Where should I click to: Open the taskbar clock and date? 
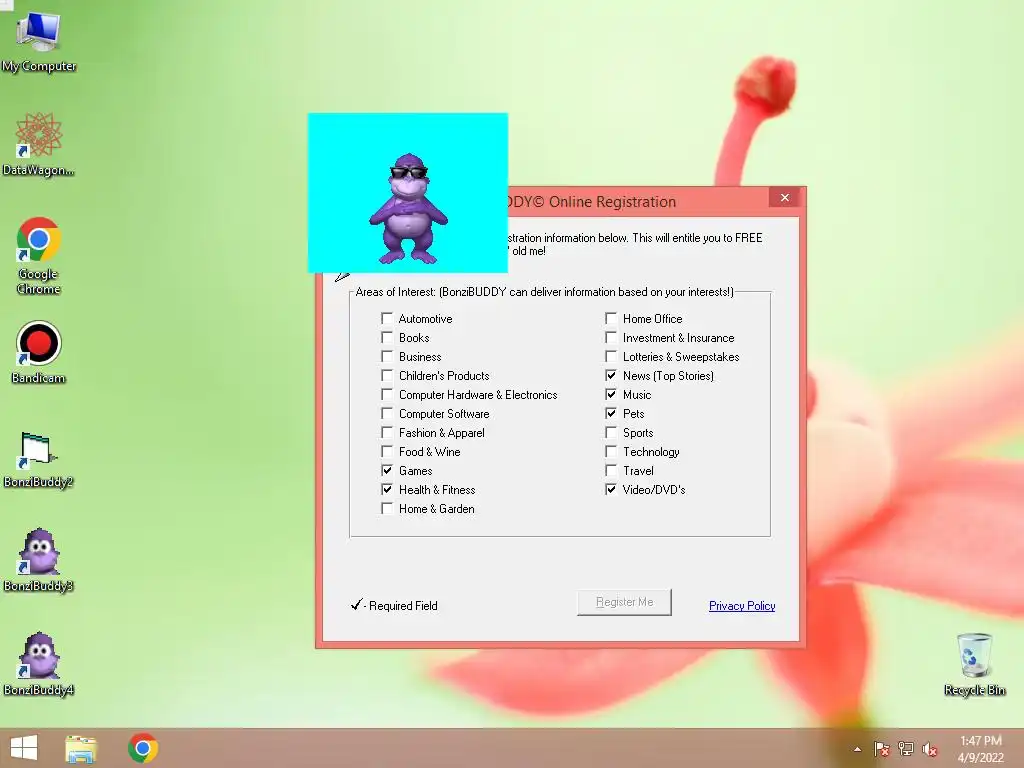coord(980,749)
